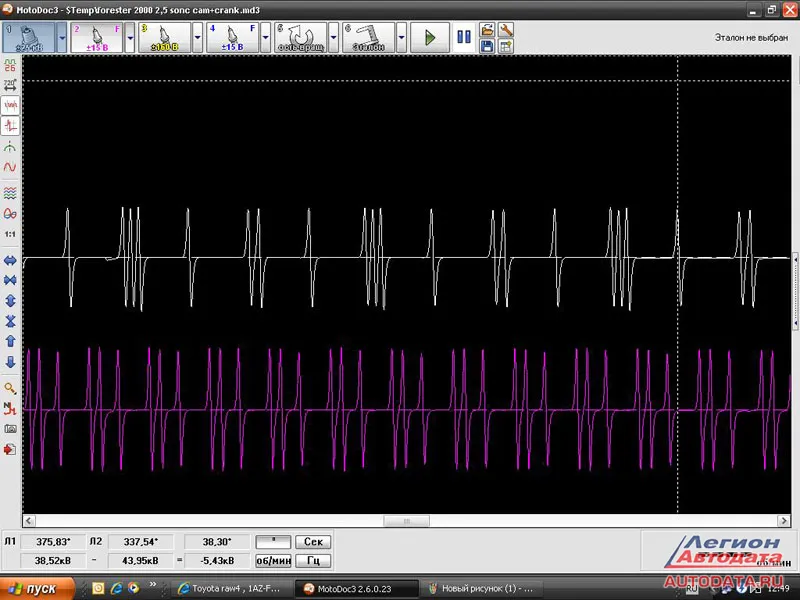Click the 38,52кВ voltage value
Screen dimensions: 800x600
click(x=54, y=561)
